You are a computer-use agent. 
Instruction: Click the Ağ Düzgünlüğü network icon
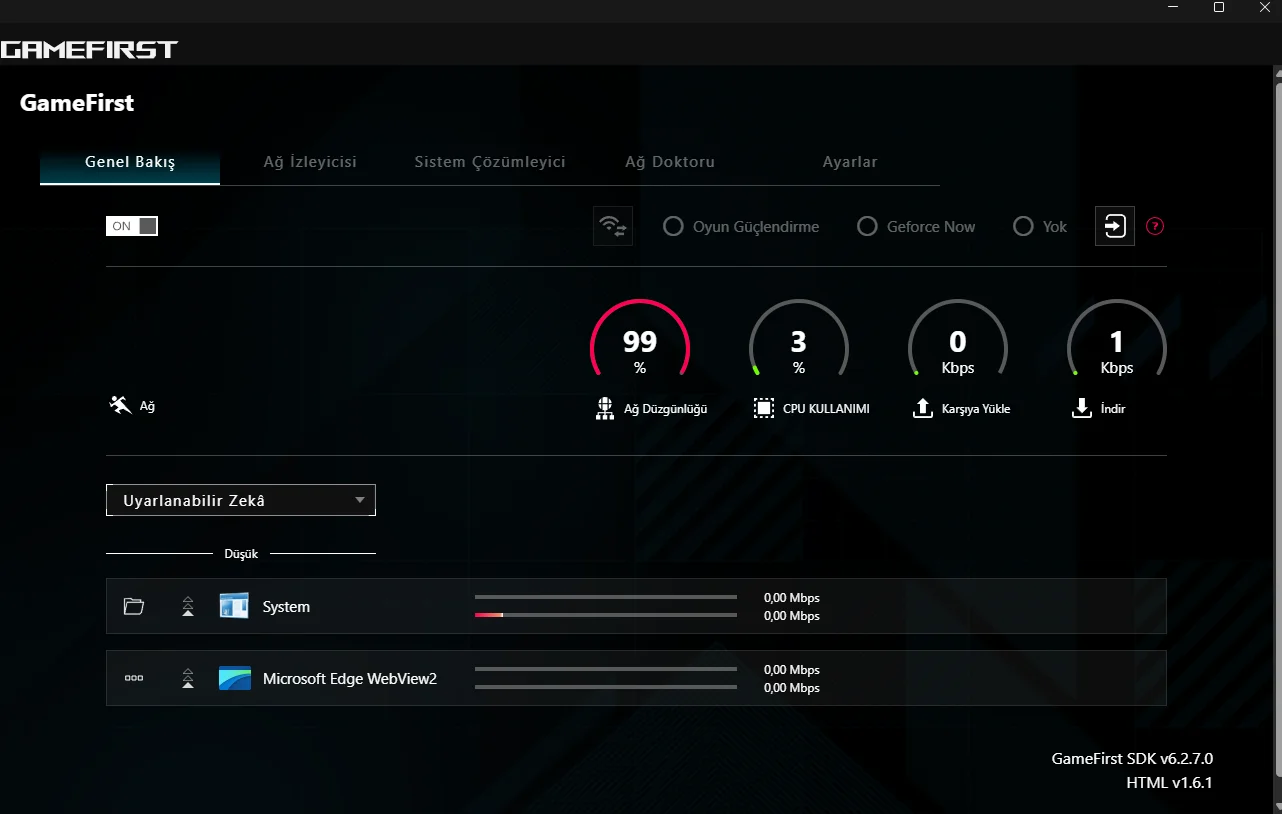[x=604, y=408]
